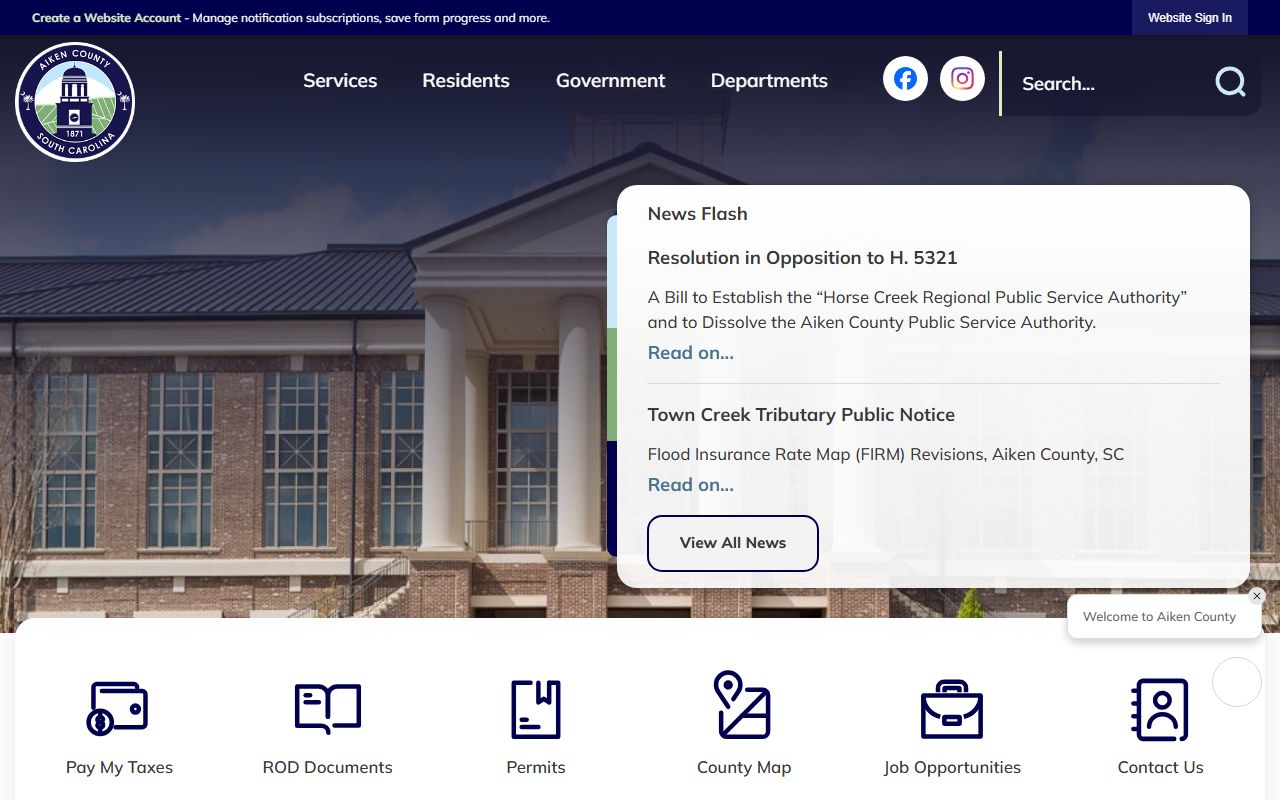This screenshot has width=1280, height=800.
Task: Open the Government menu
Action: 610,80
